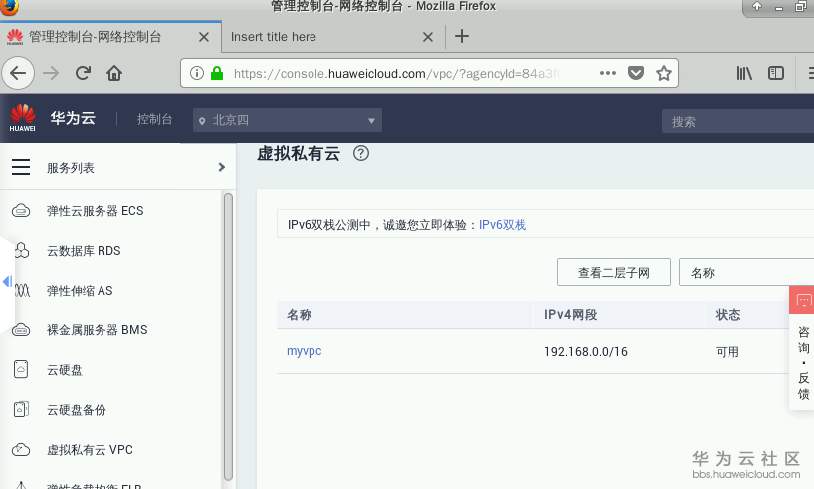The image size is (814, 489).
Task: Click the sidebar vertical scrollbar
Action: [x=228, y=337]
